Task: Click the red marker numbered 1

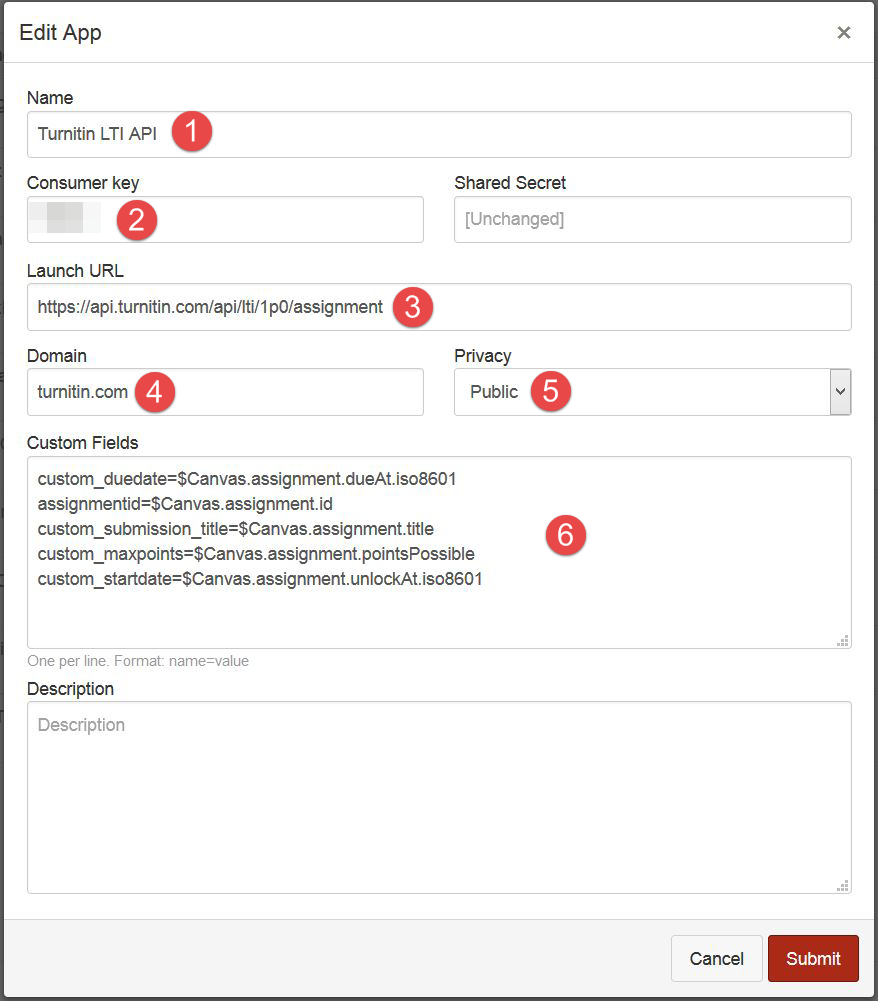Action: pyautogui.click(x=192, y=132)
